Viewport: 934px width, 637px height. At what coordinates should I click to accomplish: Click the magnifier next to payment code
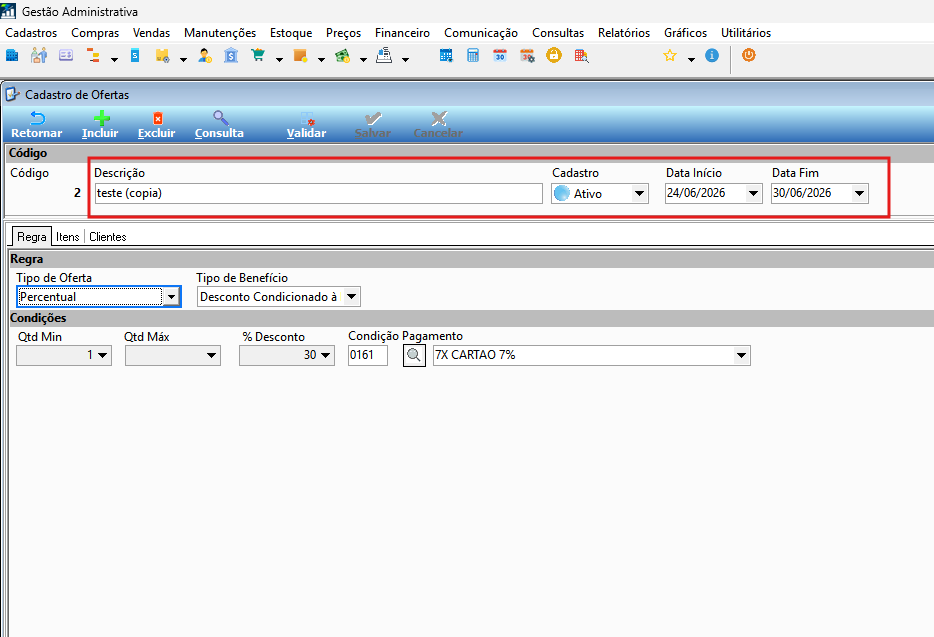pyautogui.click(x=414, y=356)
